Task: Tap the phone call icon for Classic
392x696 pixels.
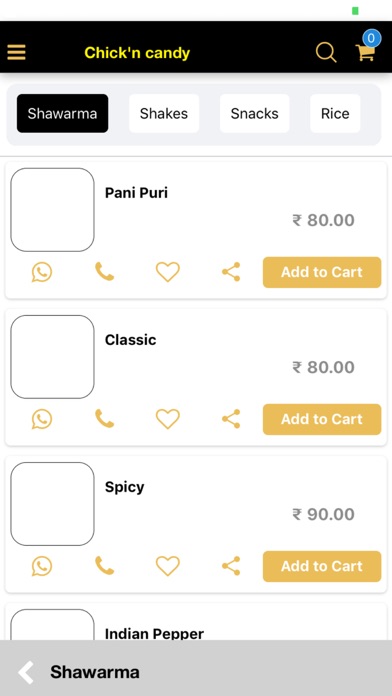Action: point(105,419)
